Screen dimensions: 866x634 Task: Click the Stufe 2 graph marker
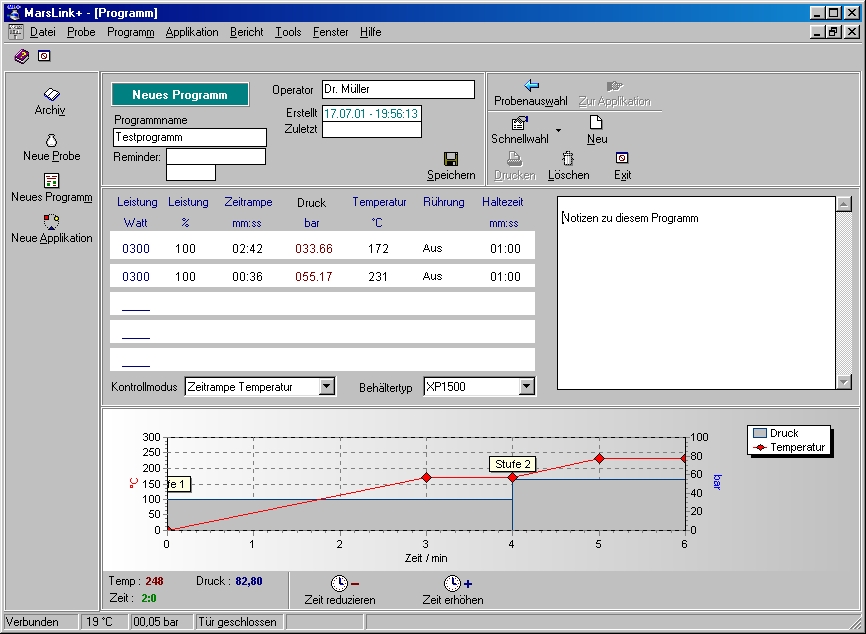[512, 464]
